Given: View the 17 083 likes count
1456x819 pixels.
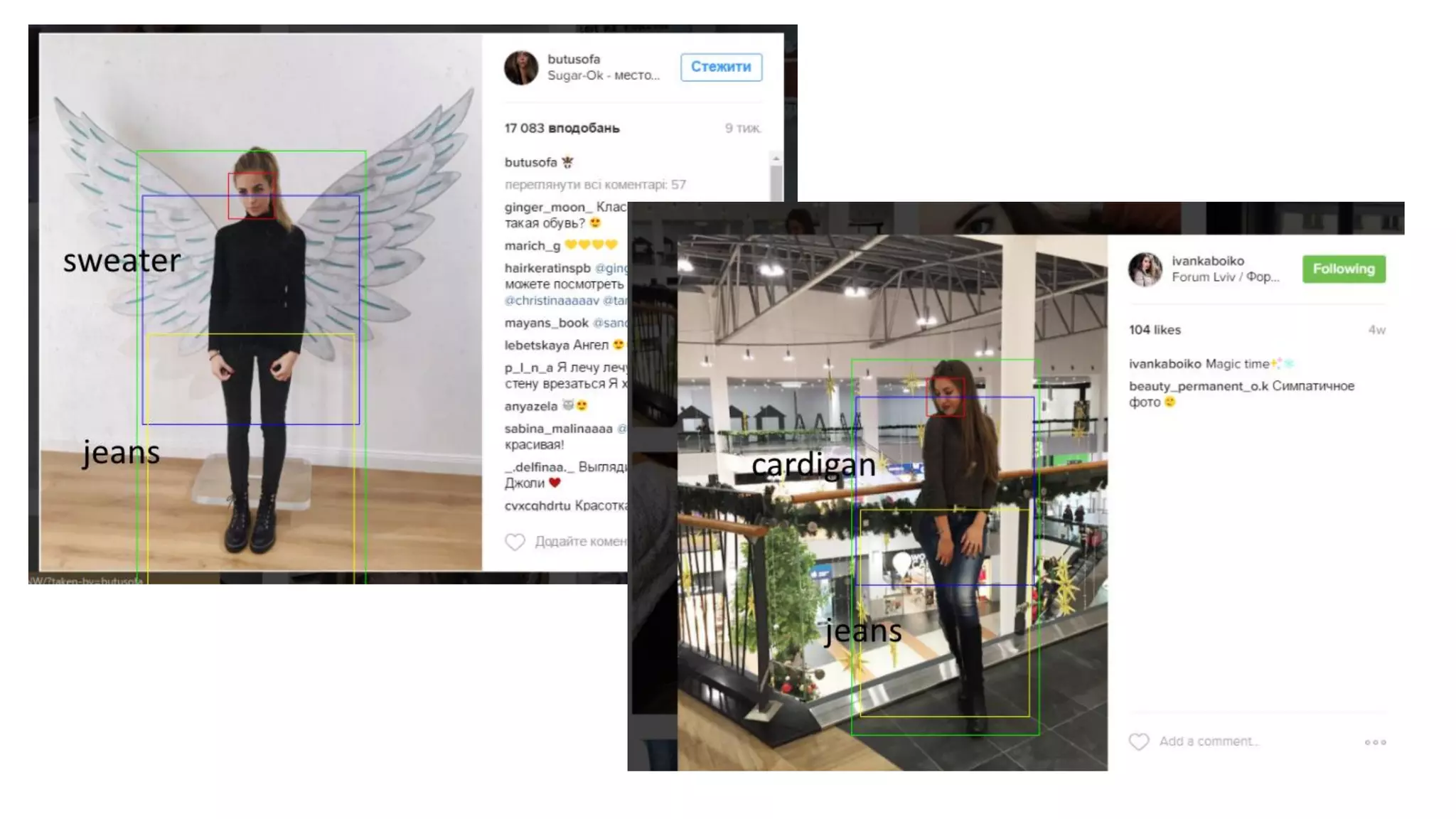Looking at the screenshot, I should tap(562, 128).
